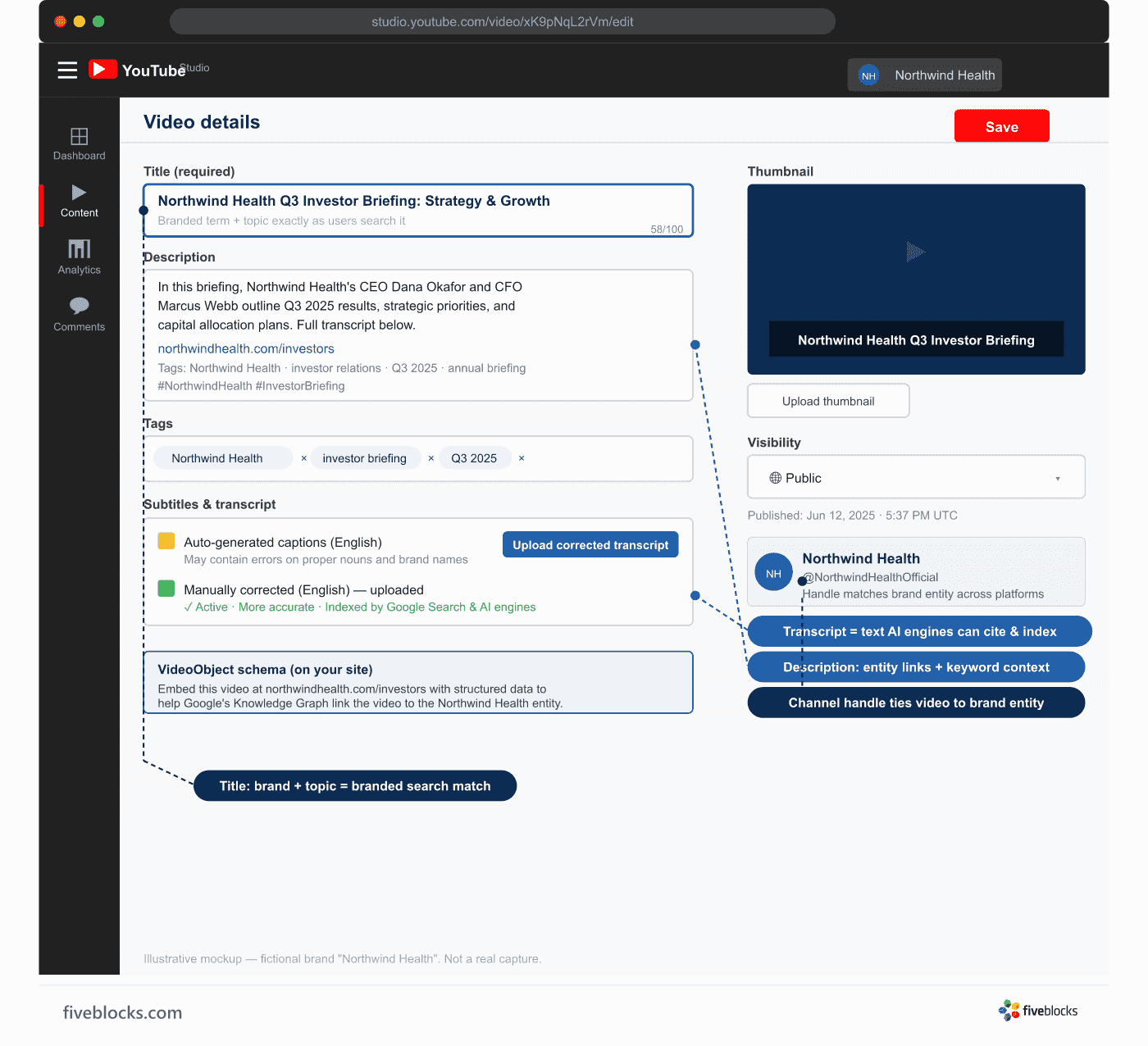Viewport: 1148px width, 1046px height.
Task: Click the thumbnail title Northwind Health Q3 Investor Briefing
Action: click(x=916, y=339)
